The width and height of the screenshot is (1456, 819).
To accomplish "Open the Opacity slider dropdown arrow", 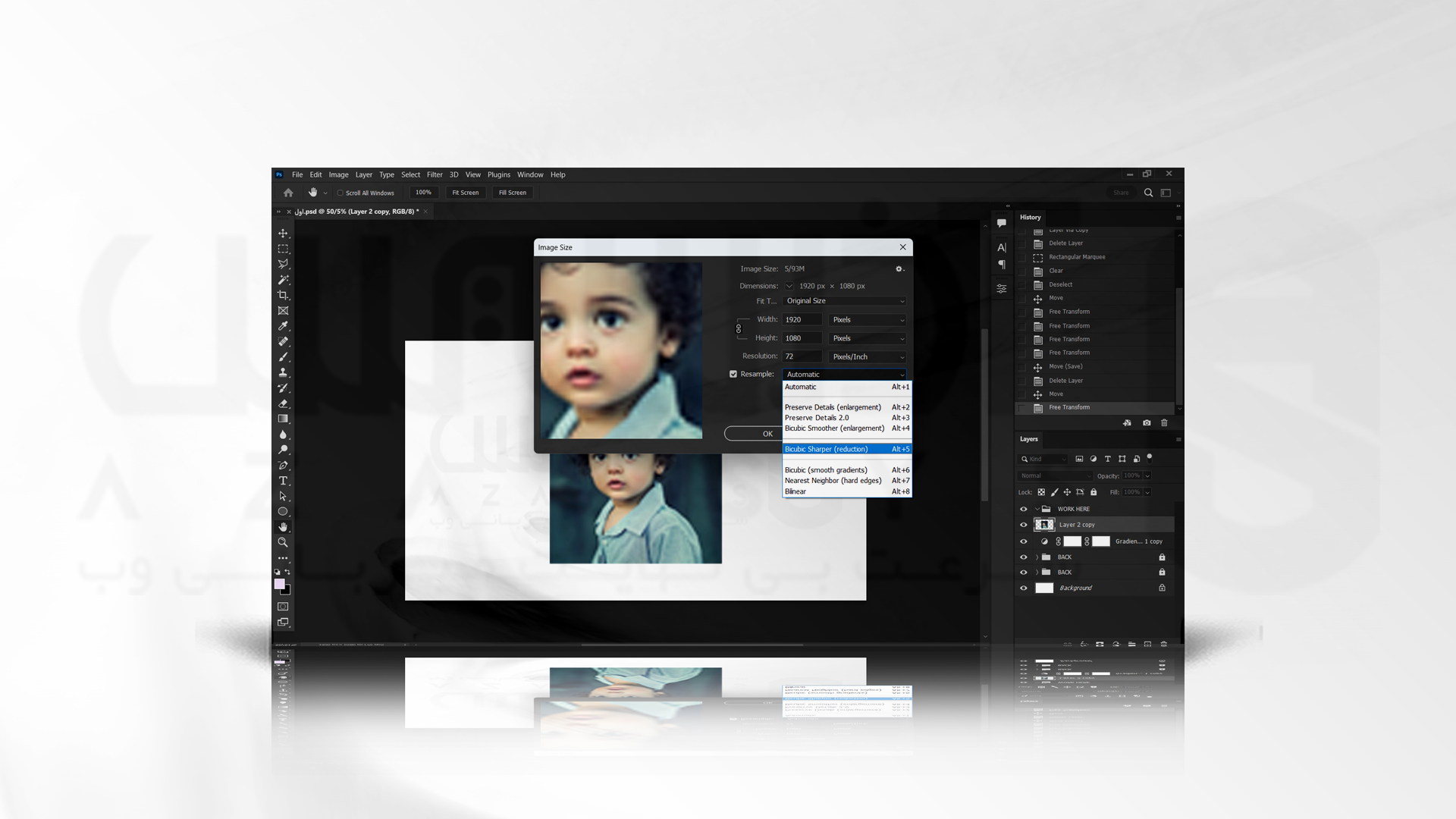I will [1147, 475].
